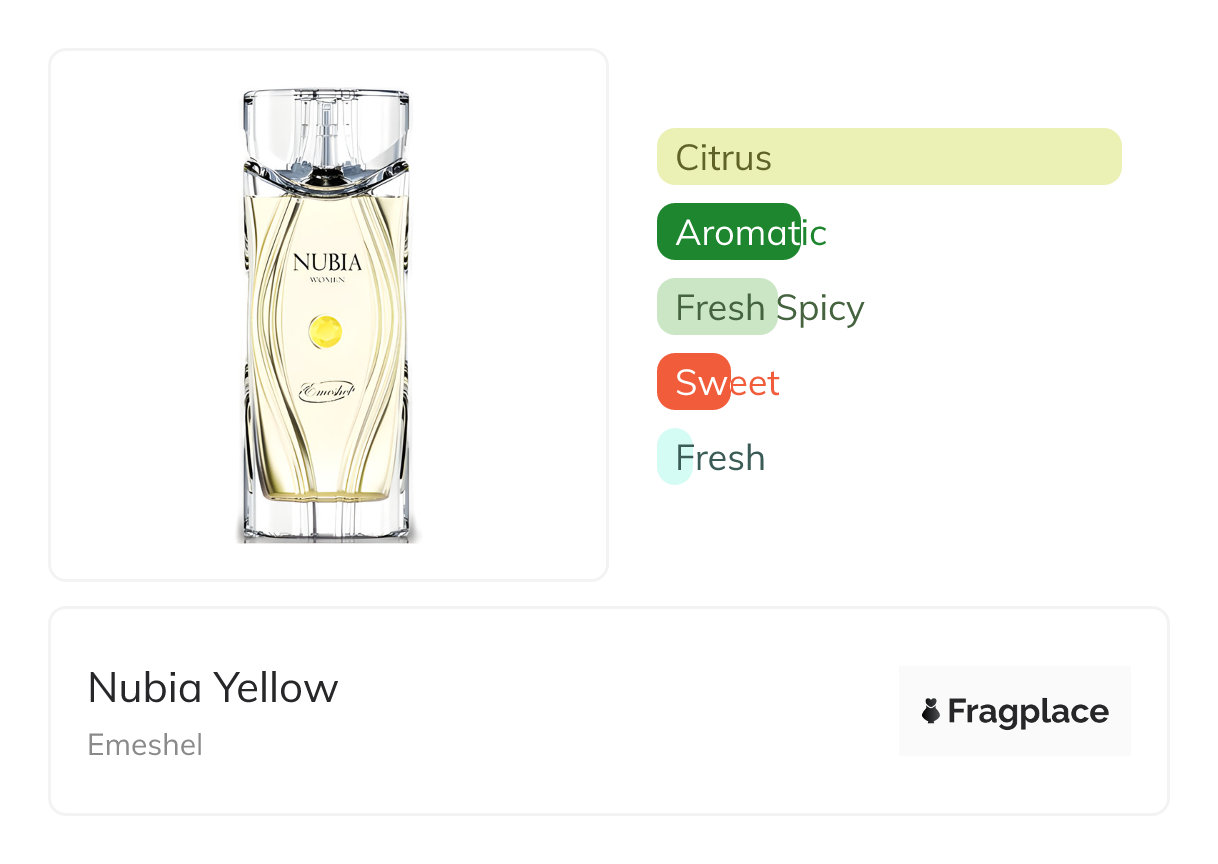Click the Emeshel script logo on bottle
The image size is (1218, 864).
[x=327, y=393]
